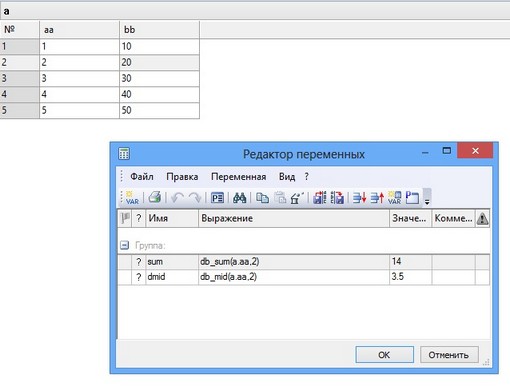Click the PE properties icon
The image size is (510, 387).
[217, 198]
